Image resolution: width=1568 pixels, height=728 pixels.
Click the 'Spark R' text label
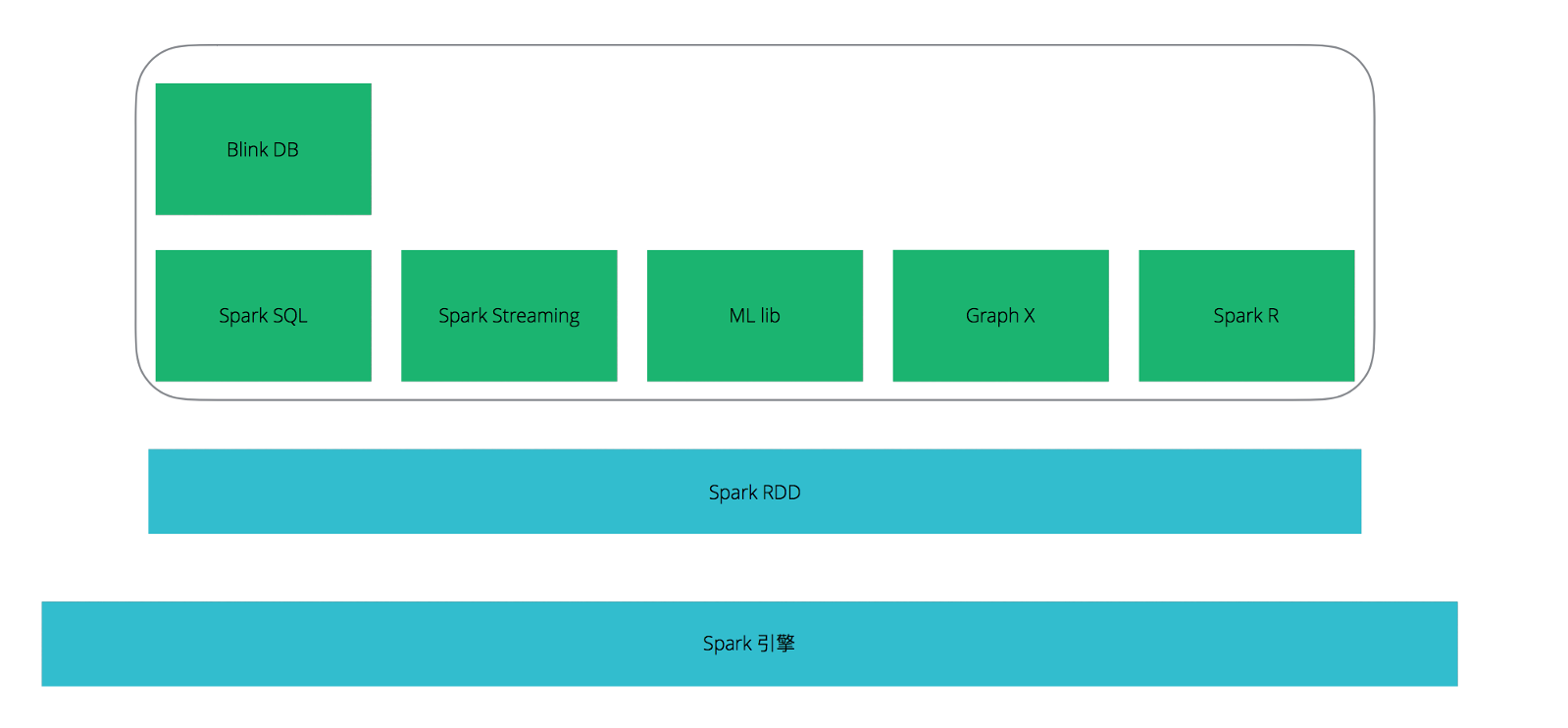click(x=1246, y=316)
